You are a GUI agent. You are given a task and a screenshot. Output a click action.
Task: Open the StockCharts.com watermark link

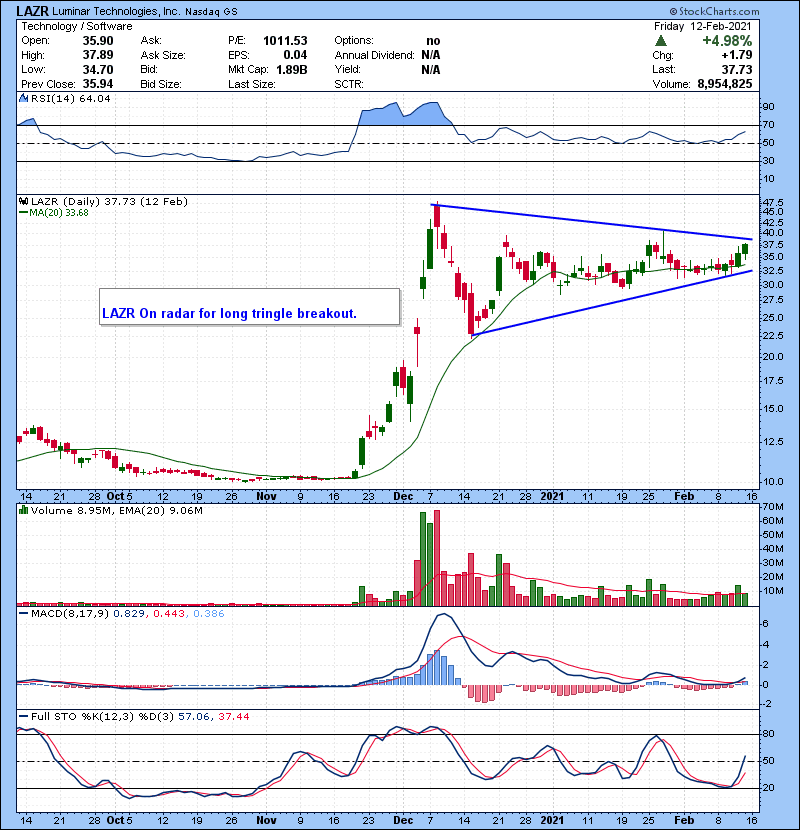click(714, 11)
